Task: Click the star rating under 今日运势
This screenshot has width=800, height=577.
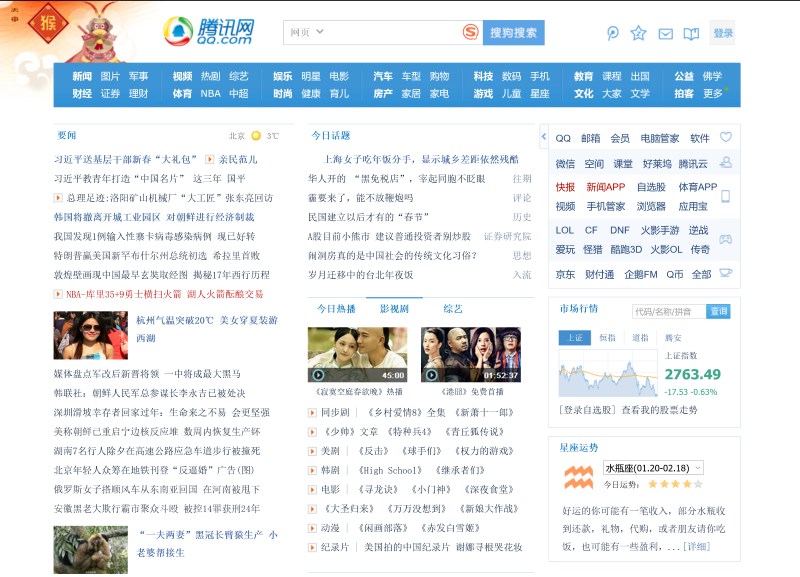Action: [675, 484]
